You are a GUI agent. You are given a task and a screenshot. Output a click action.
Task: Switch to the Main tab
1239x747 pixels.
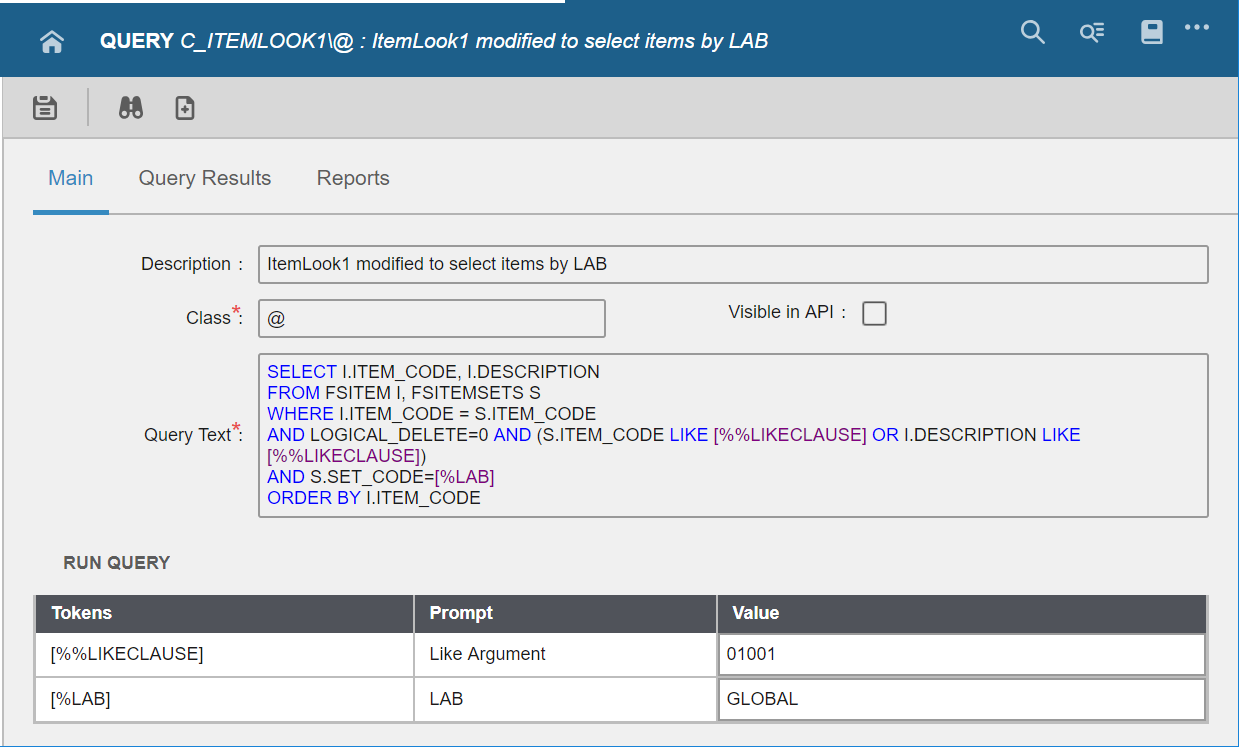71,179
